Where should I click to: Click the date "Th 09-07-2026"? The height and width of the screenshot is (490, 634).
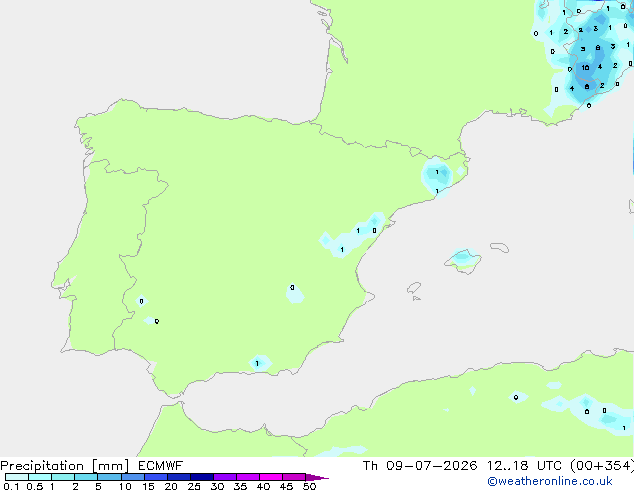pos(420,466)
